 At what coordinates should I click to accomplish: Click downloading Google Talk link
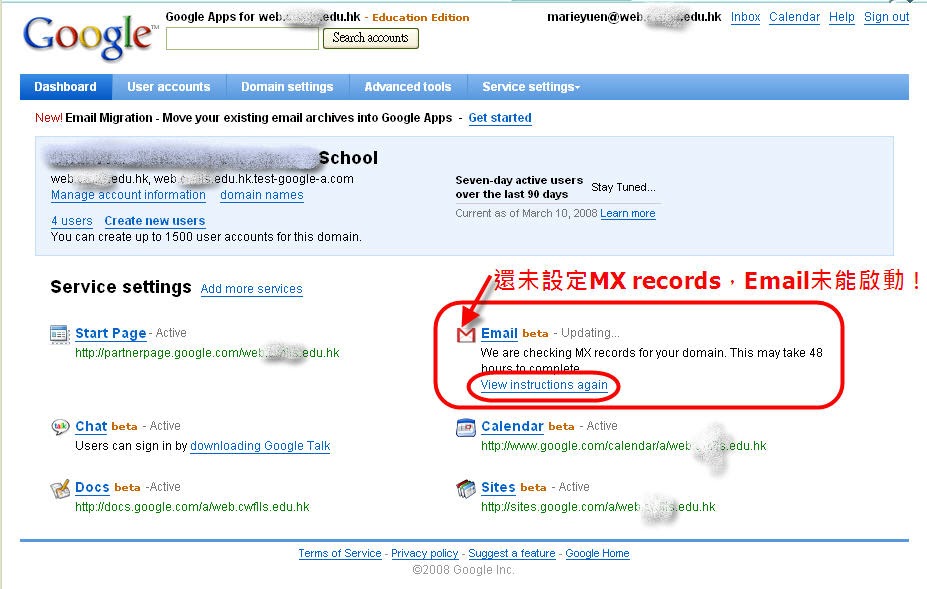tap(260, 446)
